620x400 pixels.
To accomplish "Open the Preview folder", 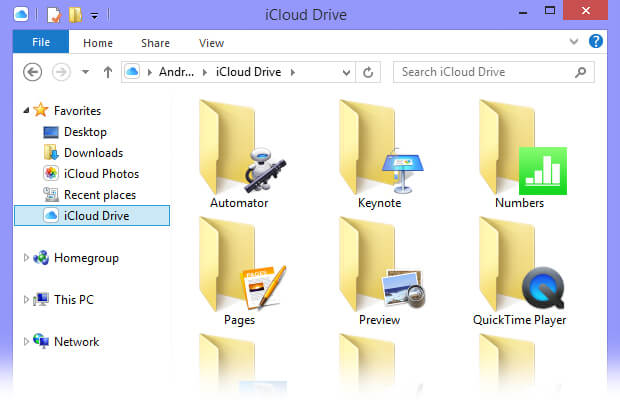I will tap(380, 272).
